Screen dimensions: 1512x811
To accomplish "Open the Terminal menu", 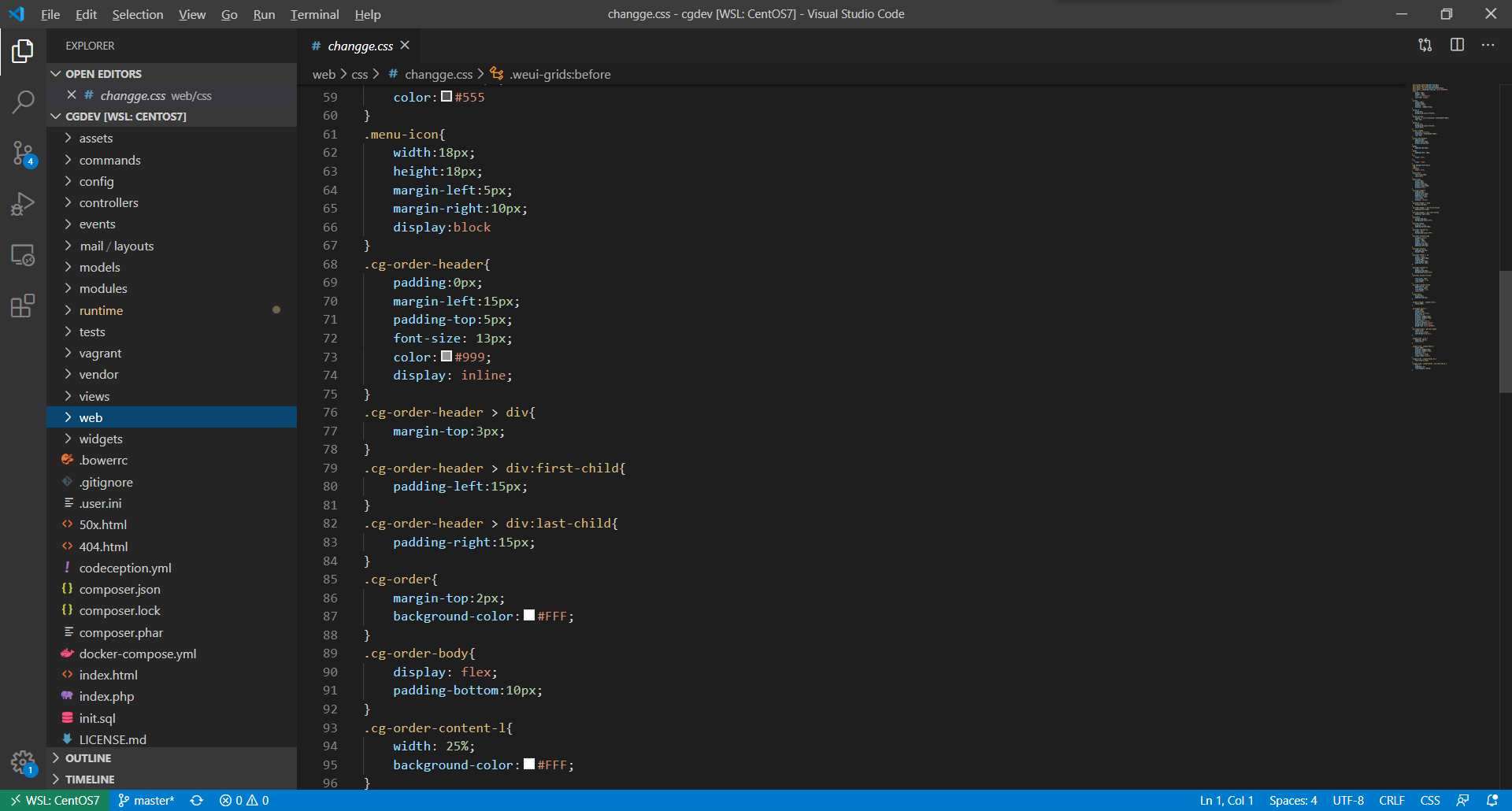I will point(314,14).
